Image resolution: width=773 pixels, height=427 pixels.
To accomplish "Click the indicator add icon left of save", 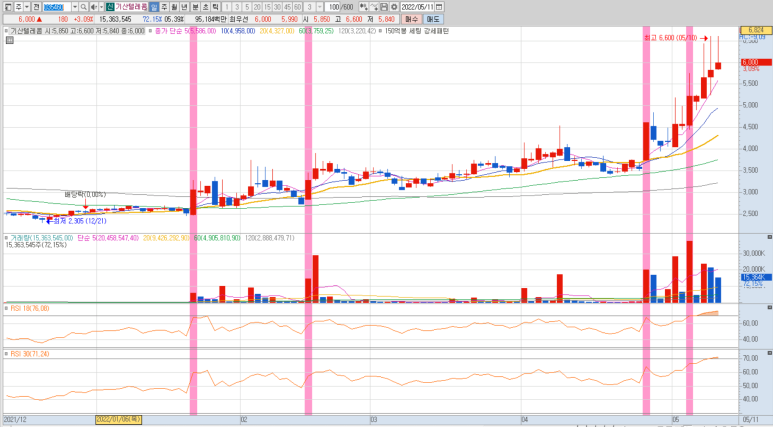I will point(363,7).
